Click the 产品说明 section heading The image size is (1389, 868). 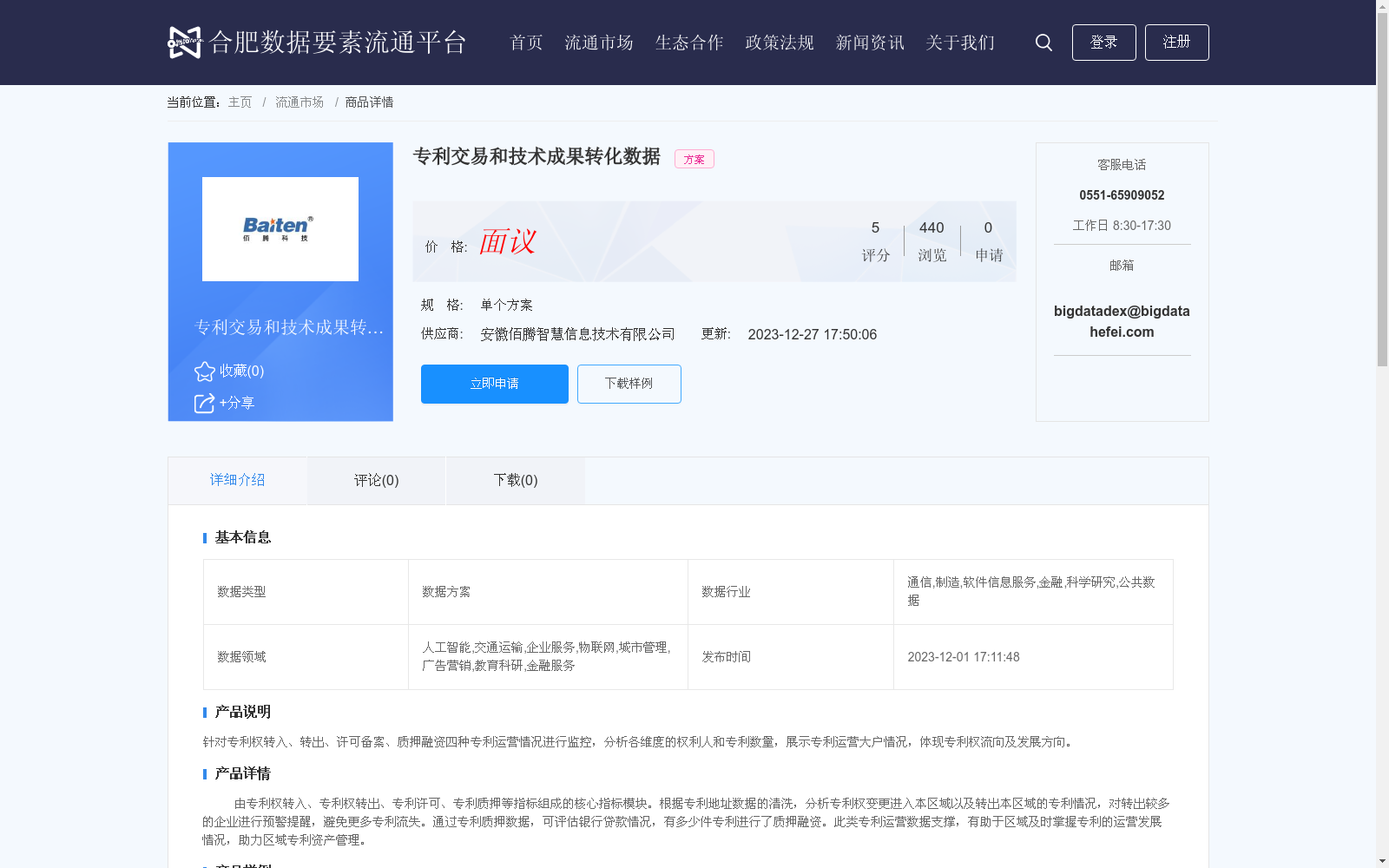243,713
